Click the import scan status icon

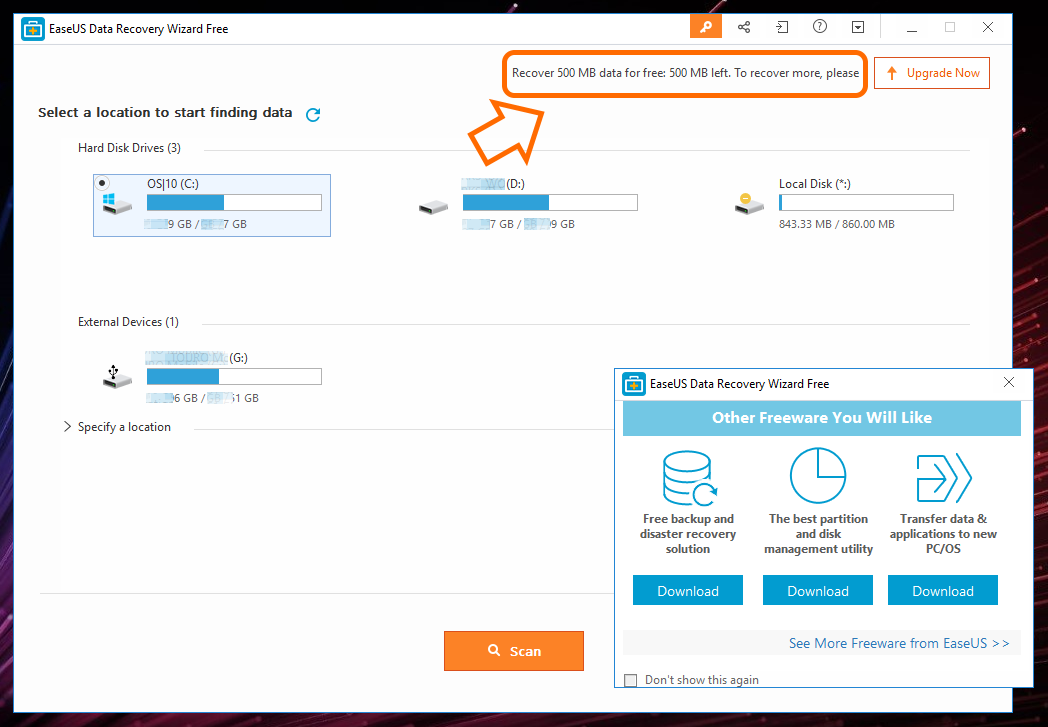[x=781, y=27]
